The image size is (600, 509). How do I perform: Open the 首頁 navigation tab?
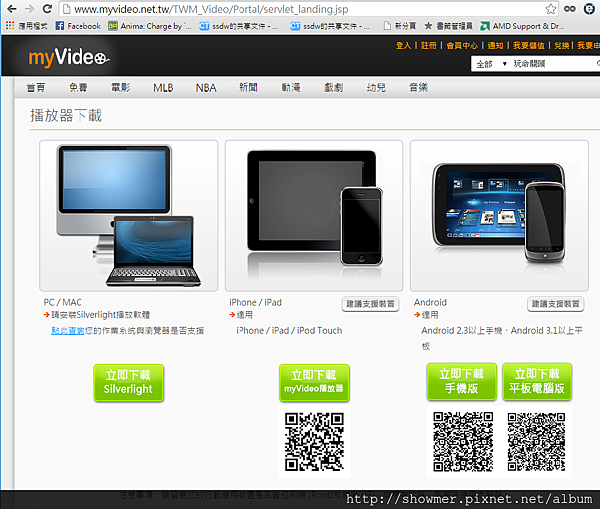coord(36,88)
